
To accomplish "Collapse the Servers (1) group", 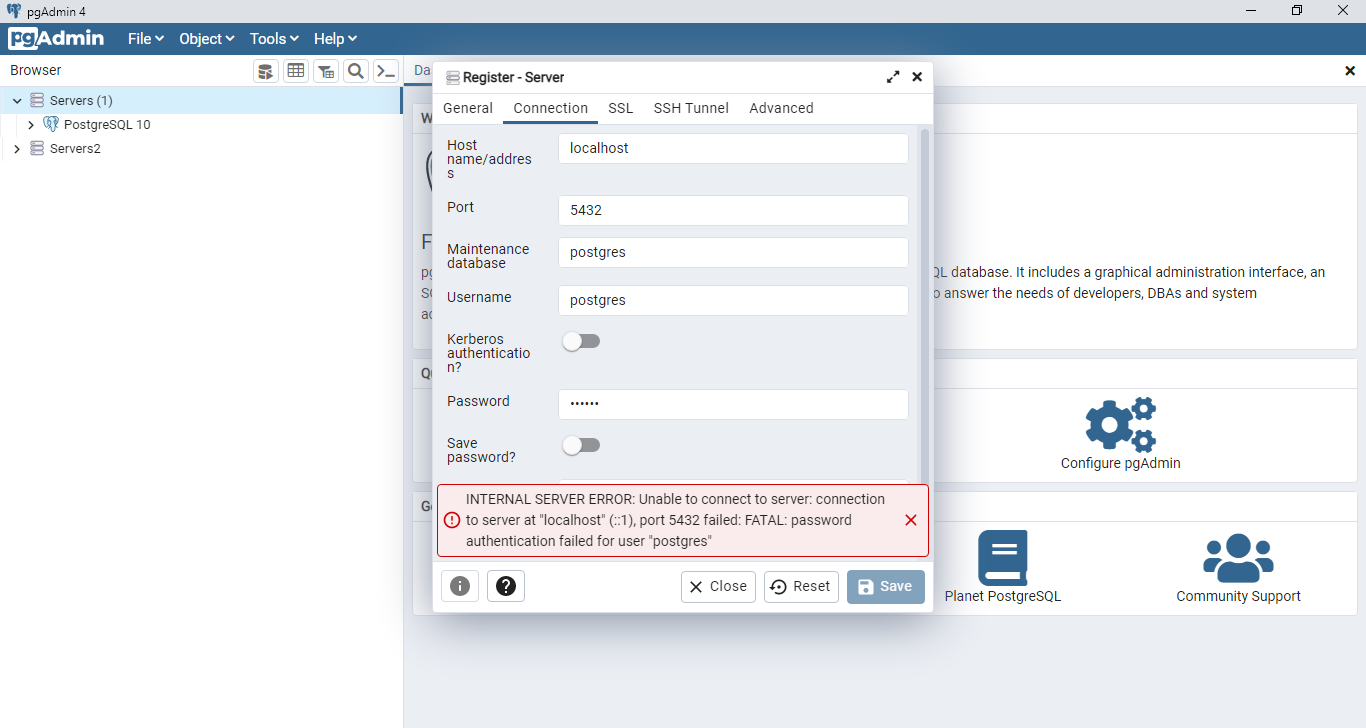I will pyautogui.click(x=17, y=101).
